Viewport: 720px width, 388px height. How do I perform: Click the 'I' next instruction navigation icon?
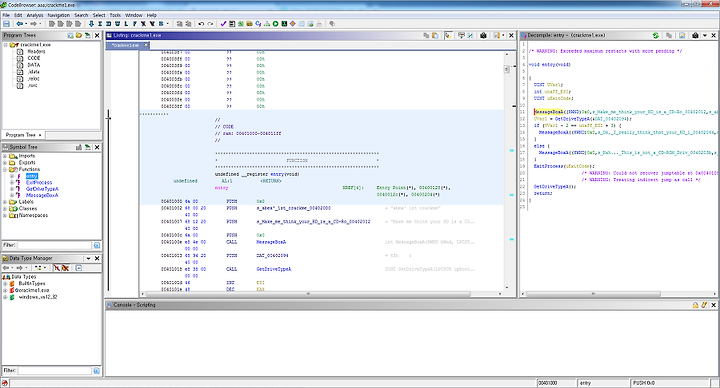100,24
